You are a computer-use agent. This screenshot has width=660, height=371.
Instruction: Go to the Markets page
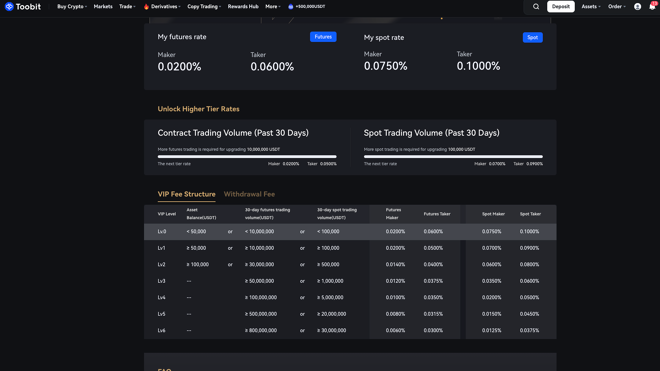pos(103,7)
